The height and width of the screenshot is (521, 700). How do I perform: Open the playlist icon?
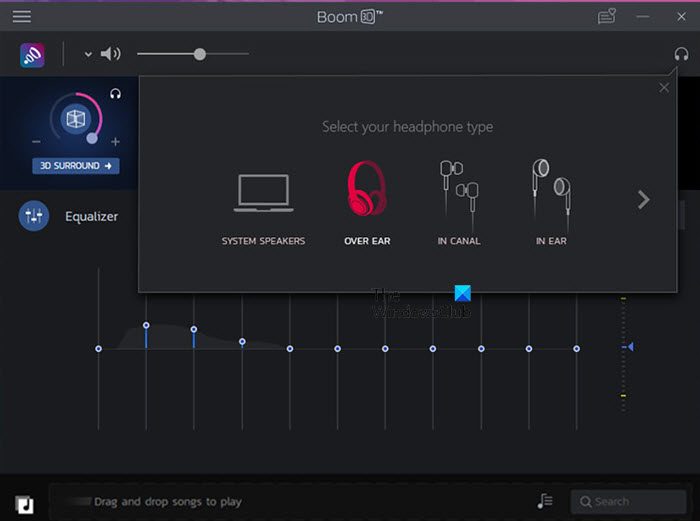click(545, 501)
